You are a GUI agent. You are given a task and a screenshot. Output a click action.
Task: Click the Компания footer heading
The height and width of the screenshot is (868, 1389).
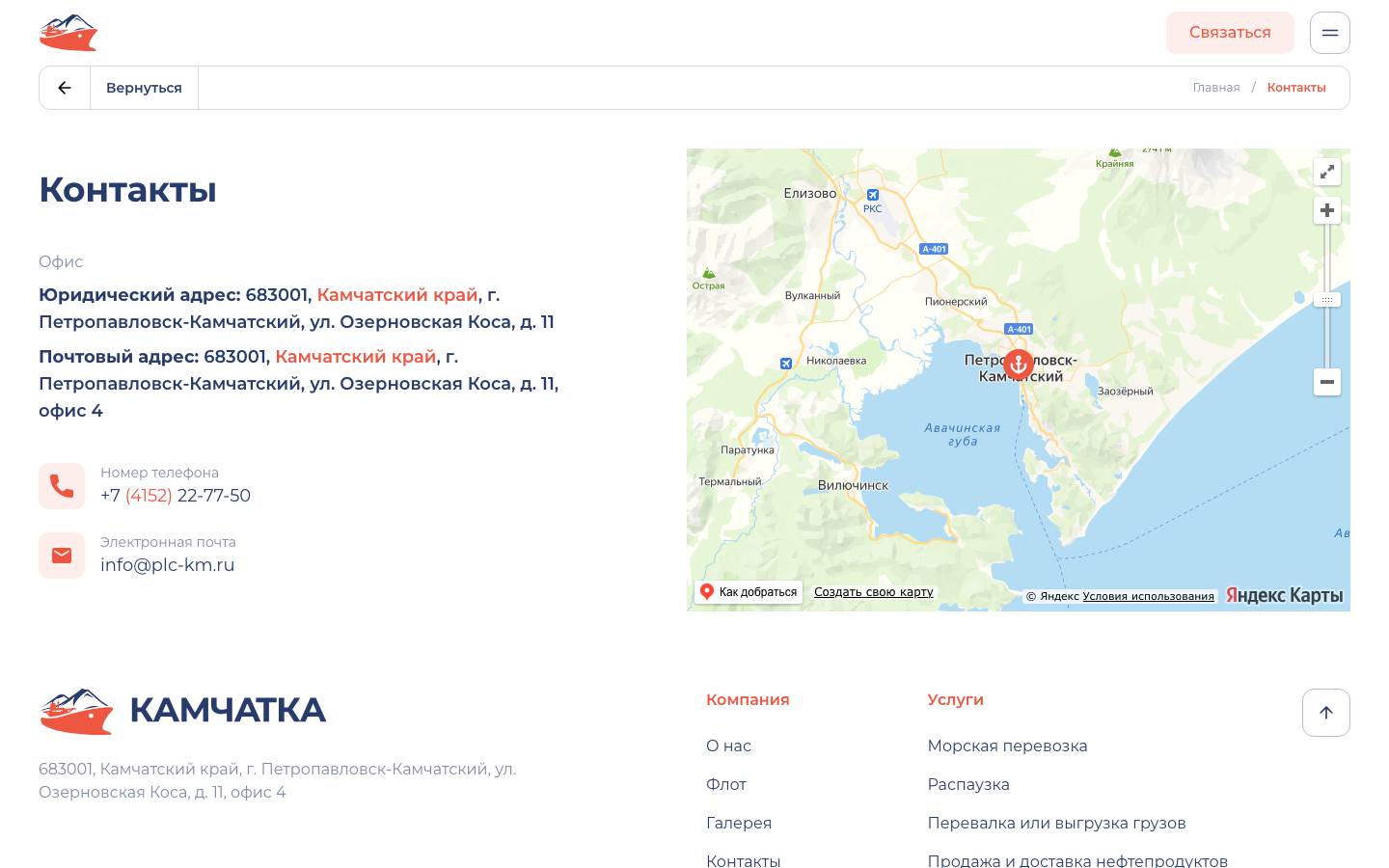click(x=748, y=699)
